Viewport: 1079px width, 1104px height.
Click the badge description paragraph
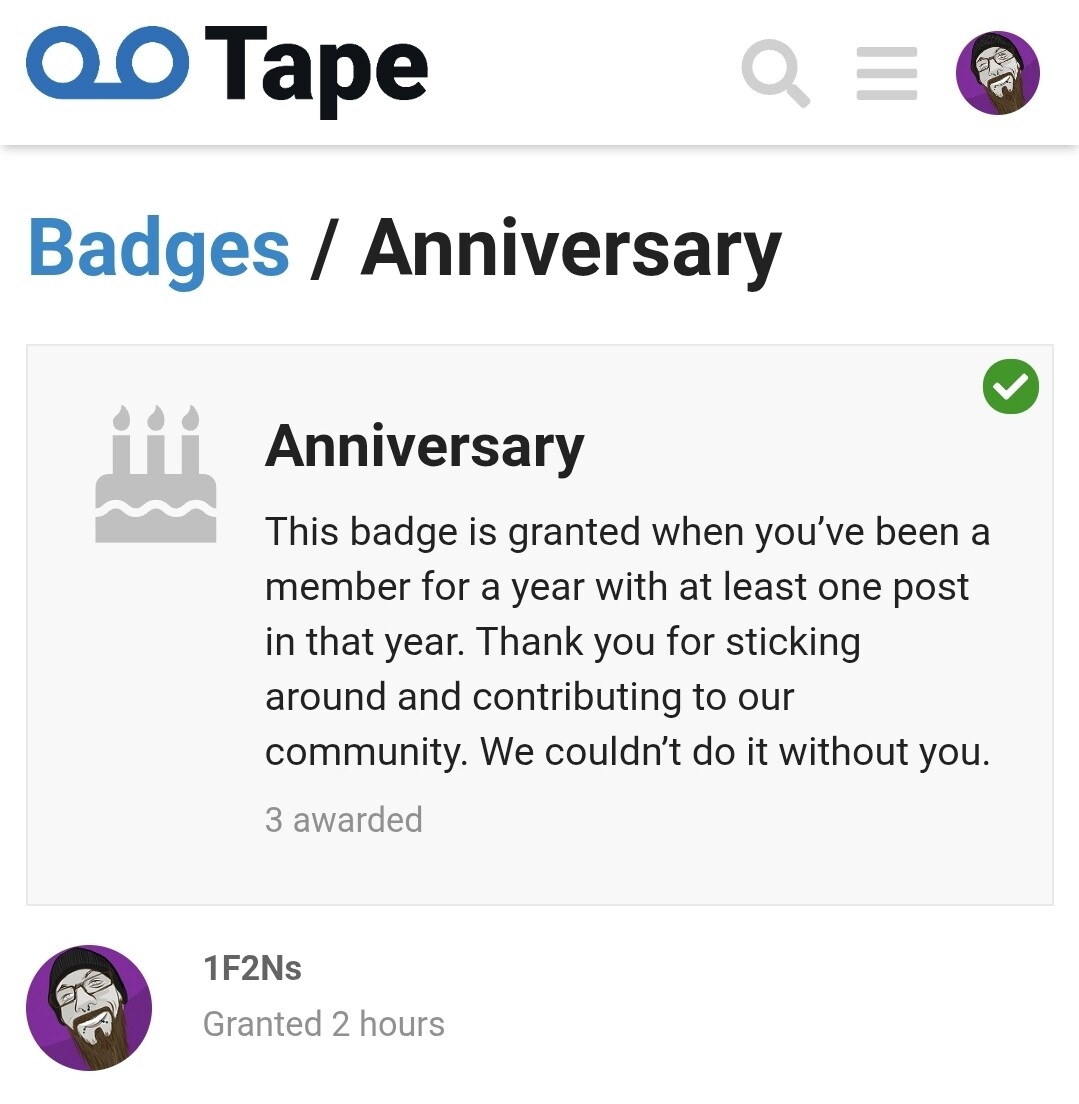coord(626,641)
